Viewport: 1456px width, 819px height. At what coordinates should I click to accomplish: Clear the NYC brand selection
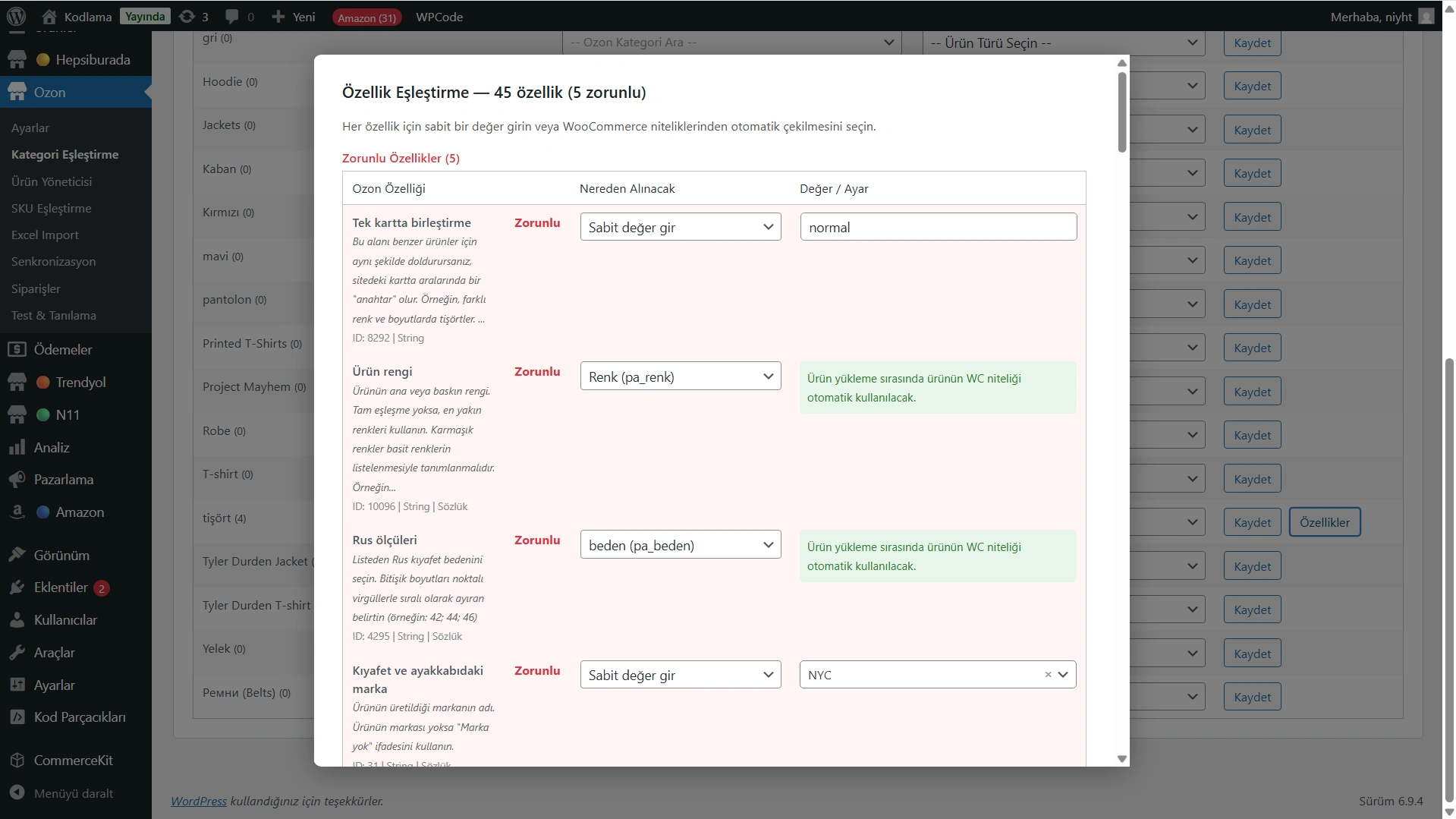pos(1048,674)
